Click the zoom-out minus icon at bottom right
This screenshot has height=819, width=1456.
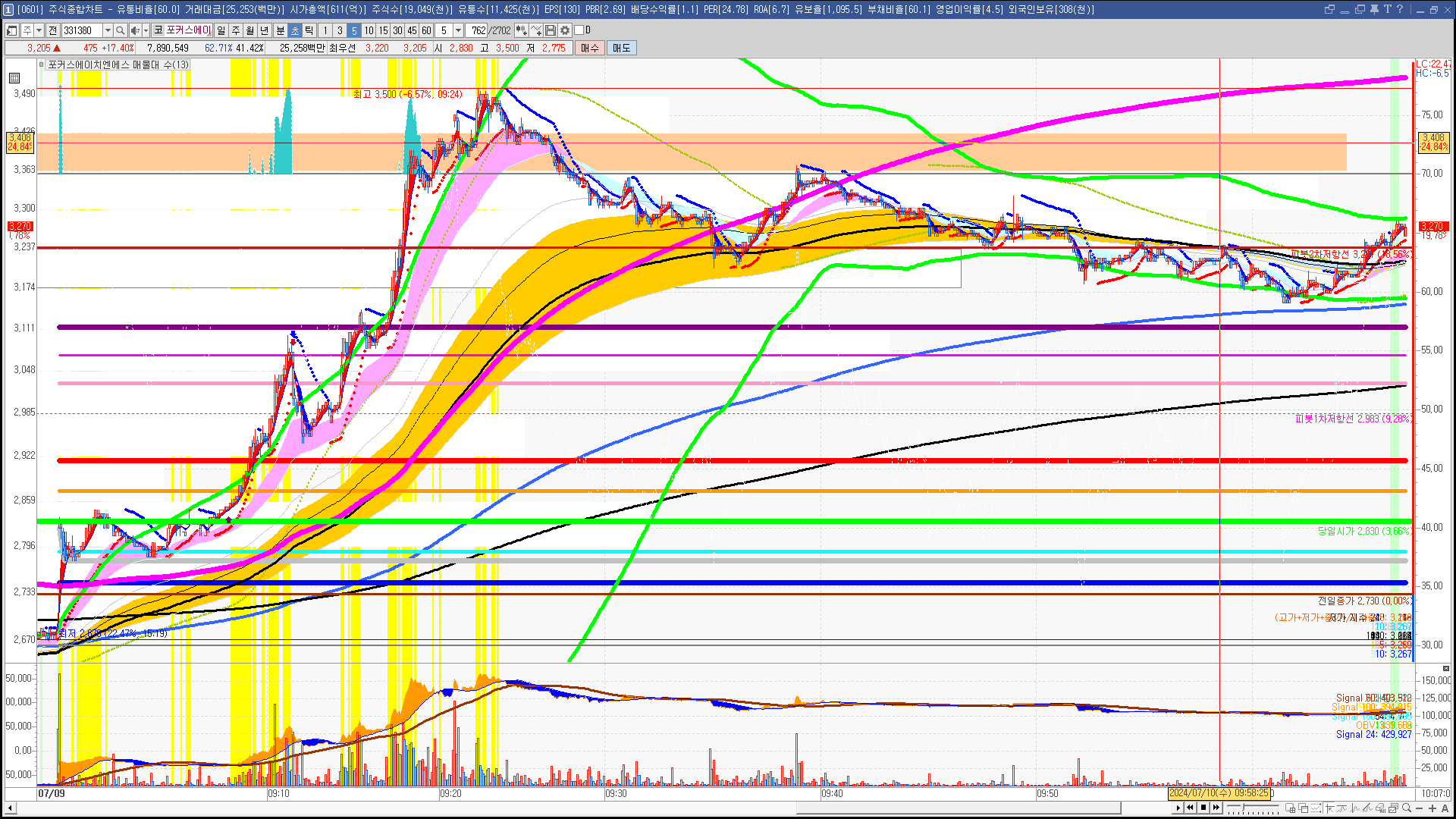pos(1420,808)
